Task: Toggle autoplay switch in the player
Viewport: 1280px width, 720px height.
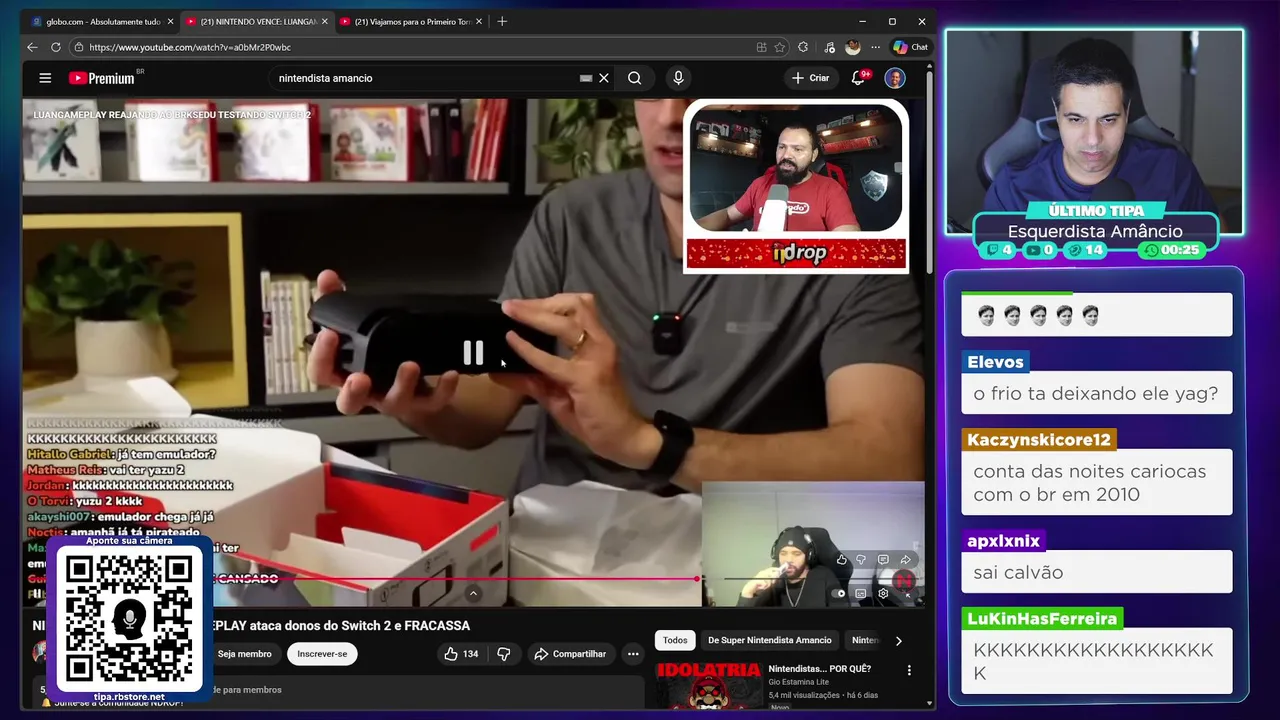Action: [840, 593]
